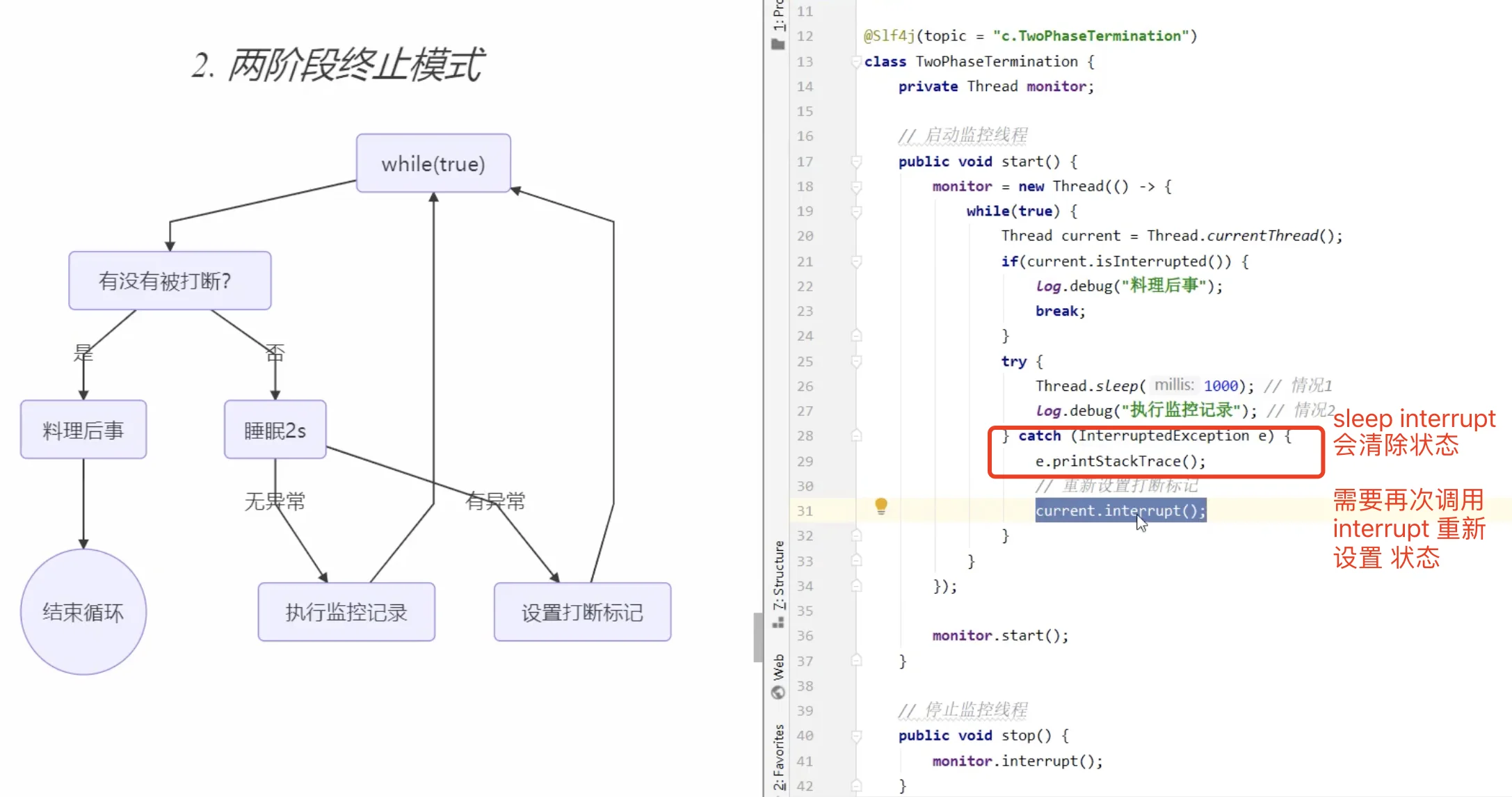1512x797 pixels.
Task: Click log.debug("执行监控记录") on line 27
Action: [x=1146, y=410]
